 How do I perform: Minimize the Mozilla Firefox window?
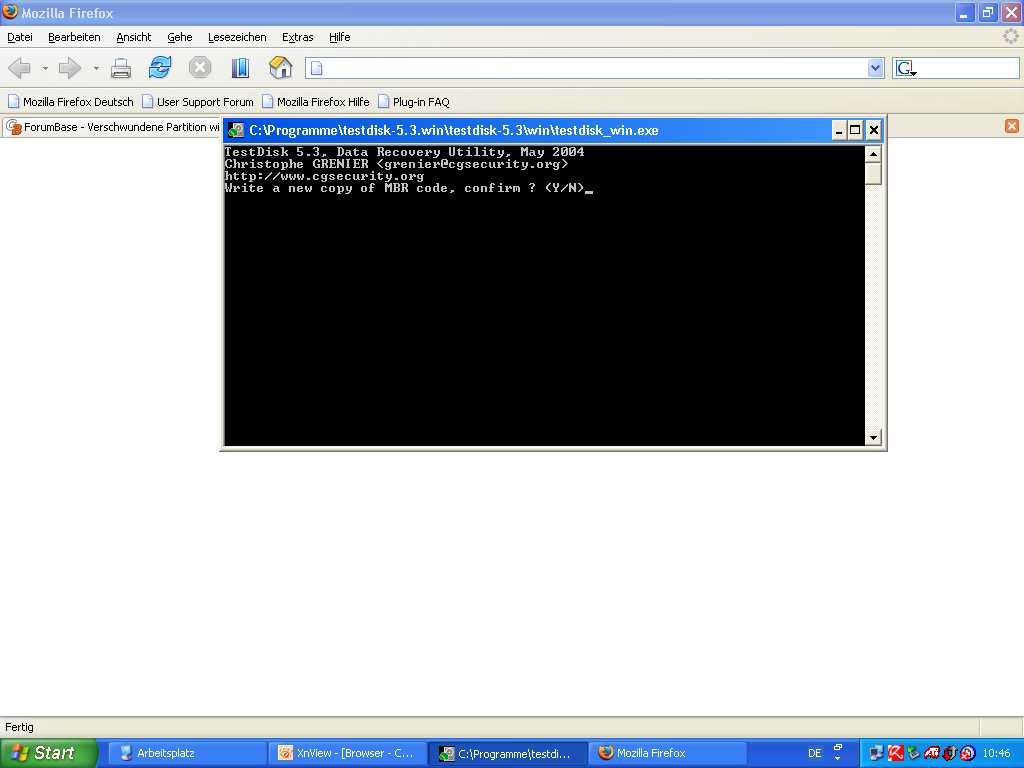coord(965,12)
